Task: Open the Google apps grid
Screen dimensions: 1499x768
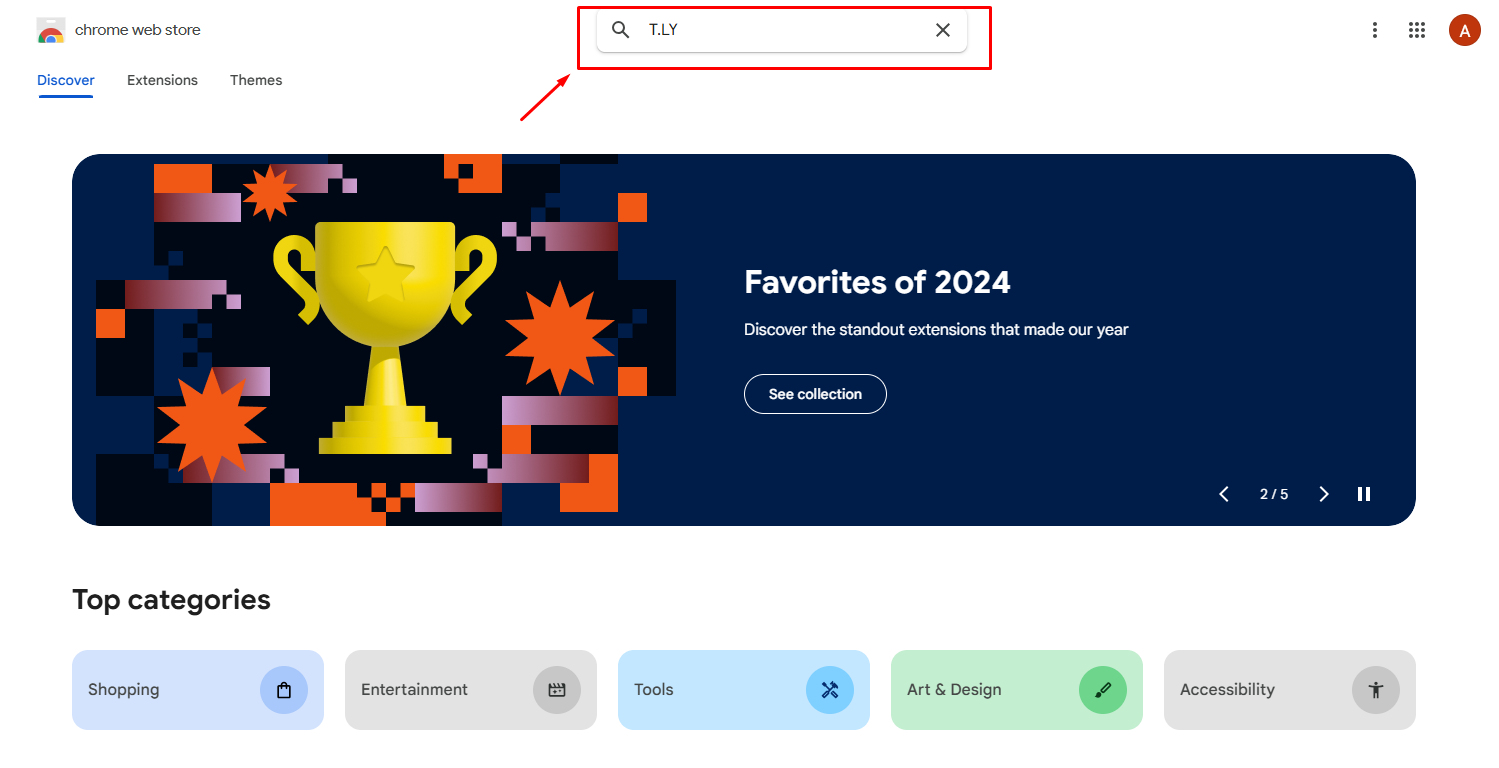Action: 1417,30
